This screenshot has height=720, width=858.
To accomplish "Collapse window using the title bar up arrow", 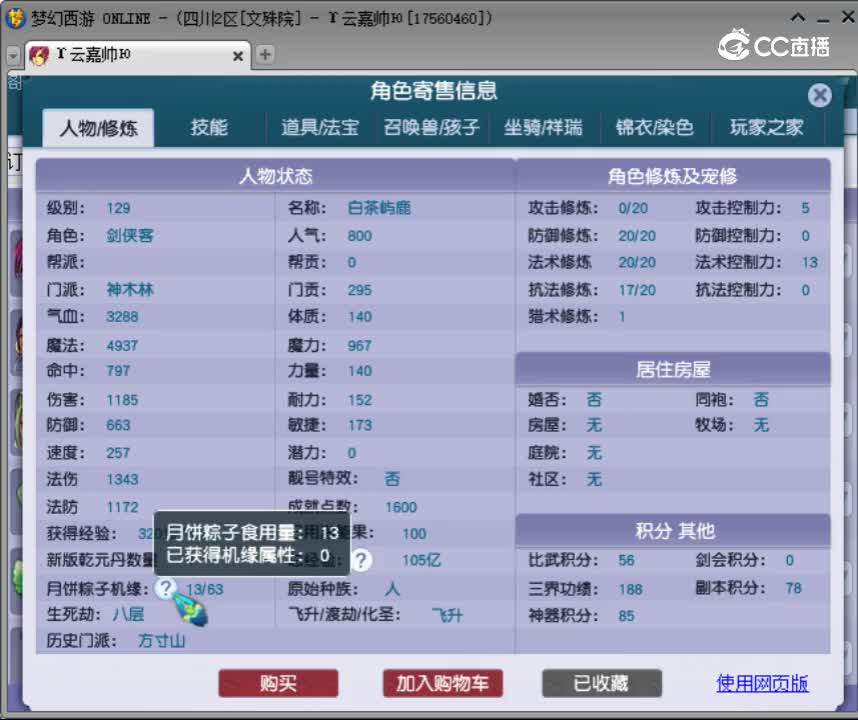I will tap(798, 18).
